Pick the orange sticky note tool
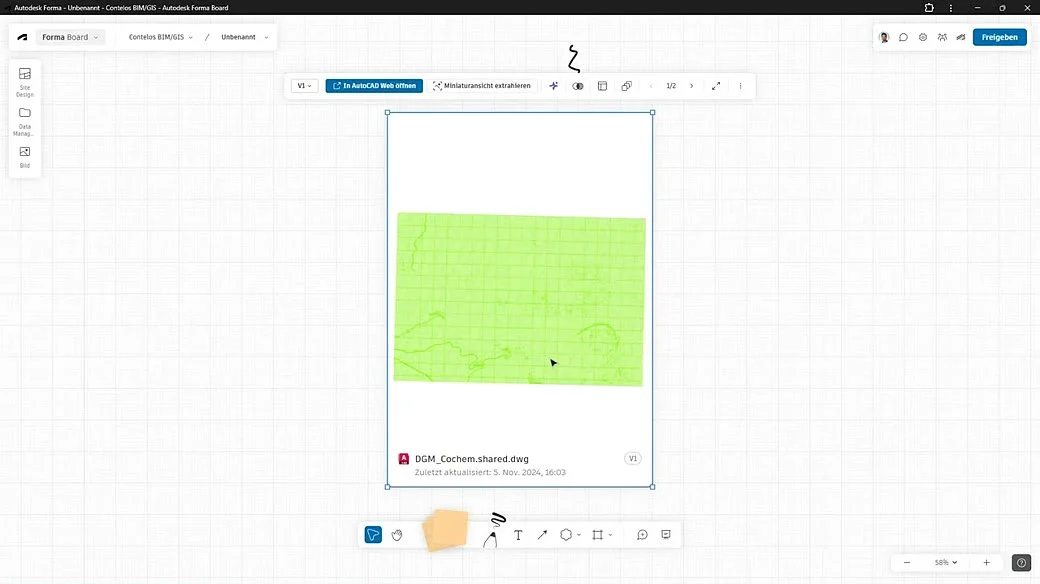This screenshot has width=1040, height=584. click(x=446, y=530)
